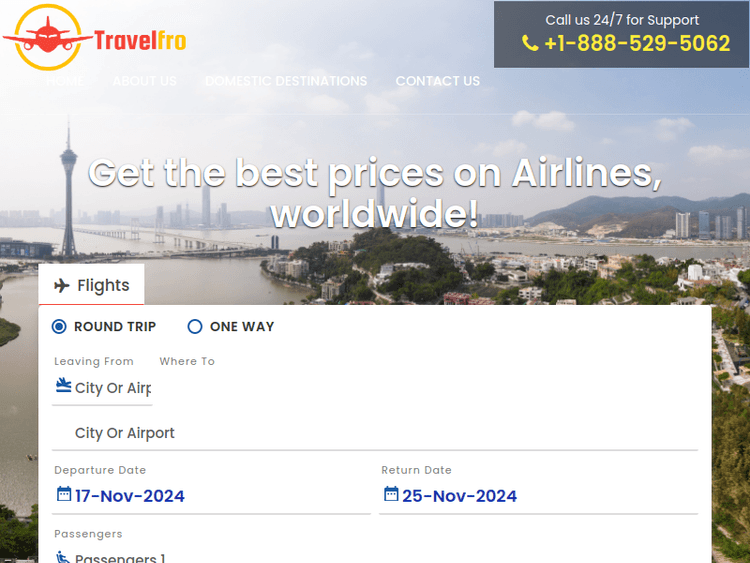750x563 pixels.
Task: Select the Round Trip radio button
Action: pyautogui.click(x=59, y=326)
